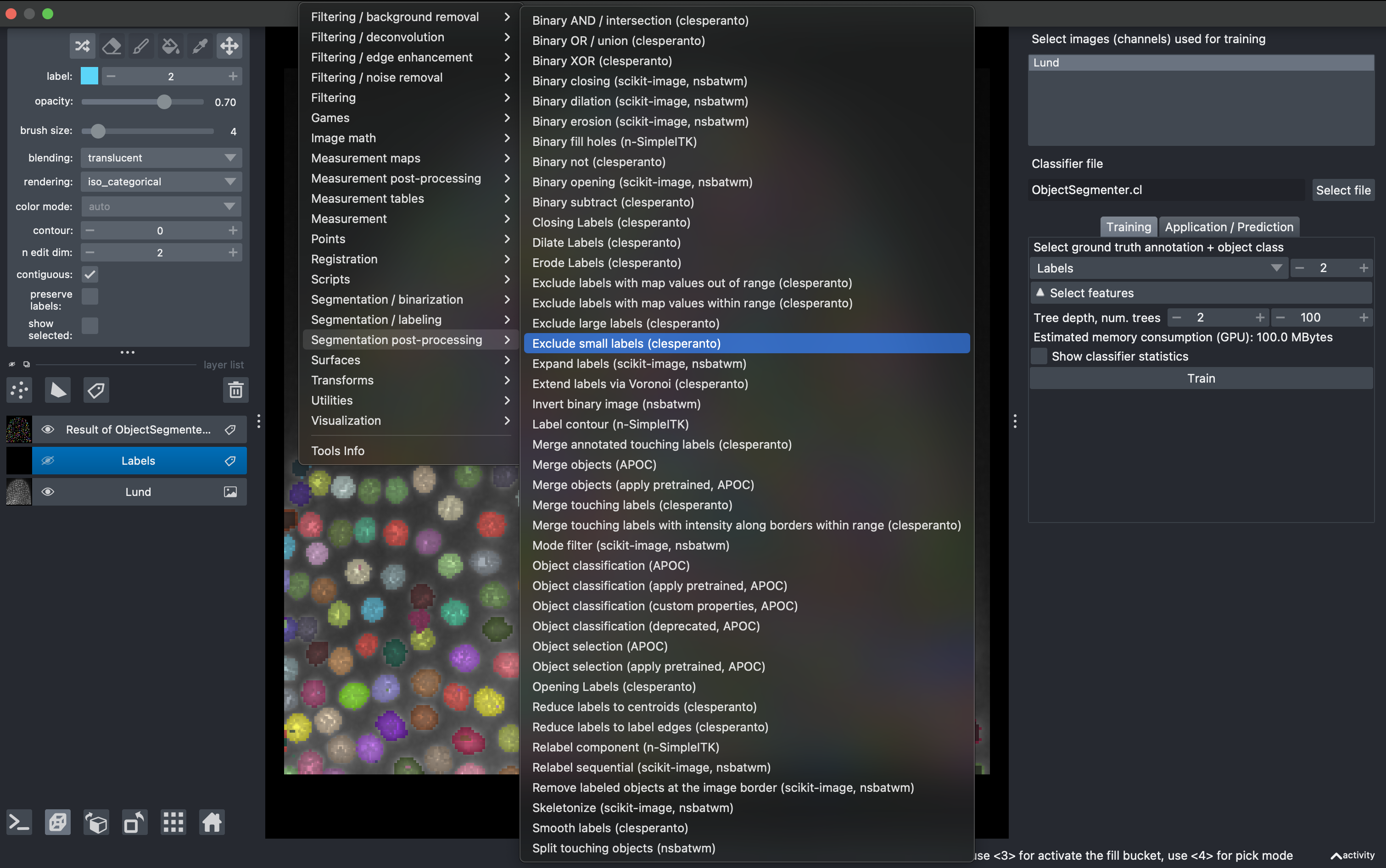Select the label eraser tool
1386x868 pixels.
(x=112, y=45)
